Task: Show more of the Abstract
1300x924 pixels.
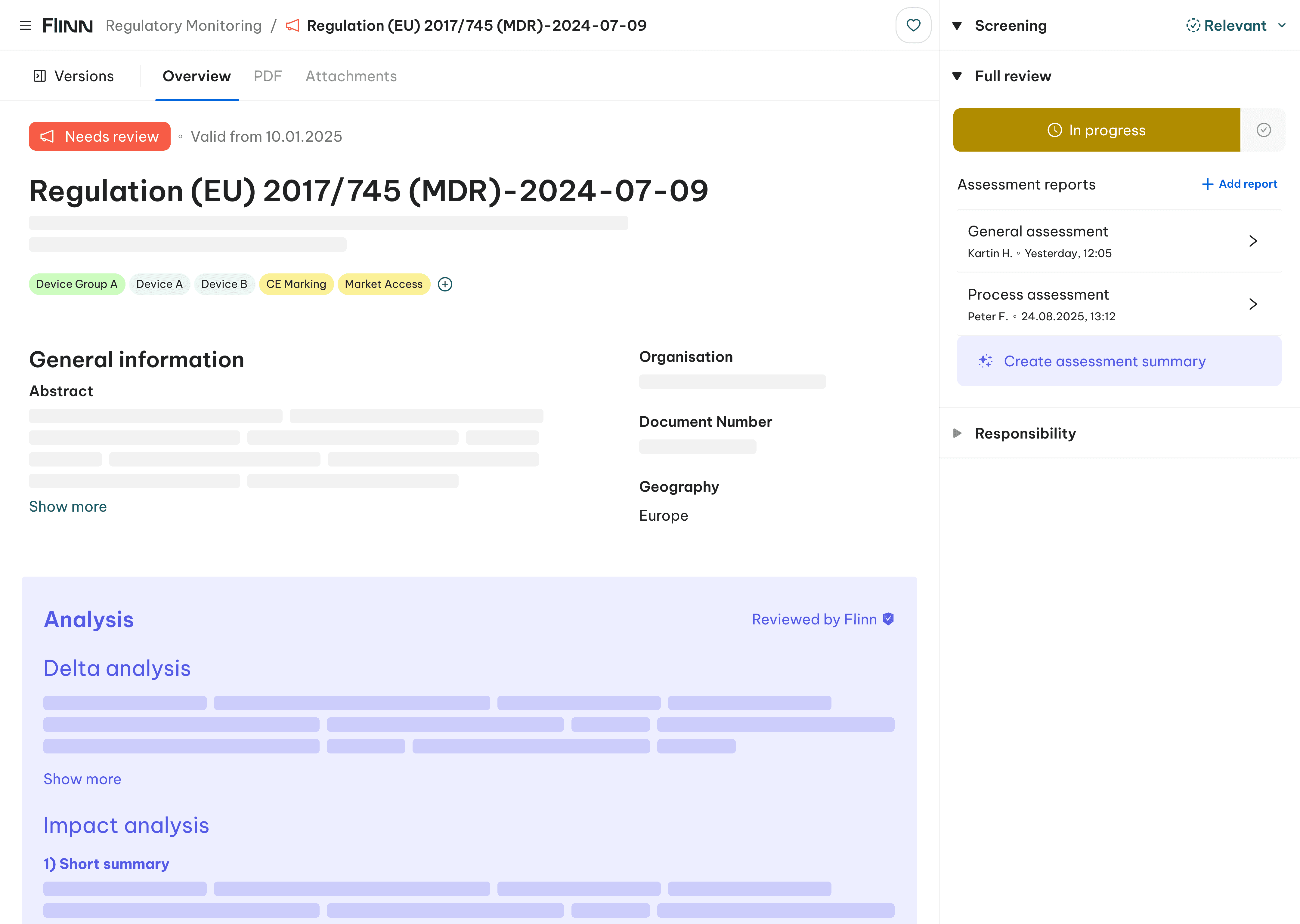Action: click(68, 507)
